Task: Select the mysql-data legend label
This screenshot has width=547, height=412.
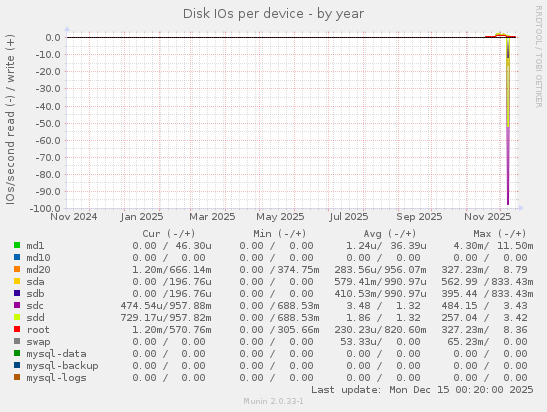Action: point(57,354)
